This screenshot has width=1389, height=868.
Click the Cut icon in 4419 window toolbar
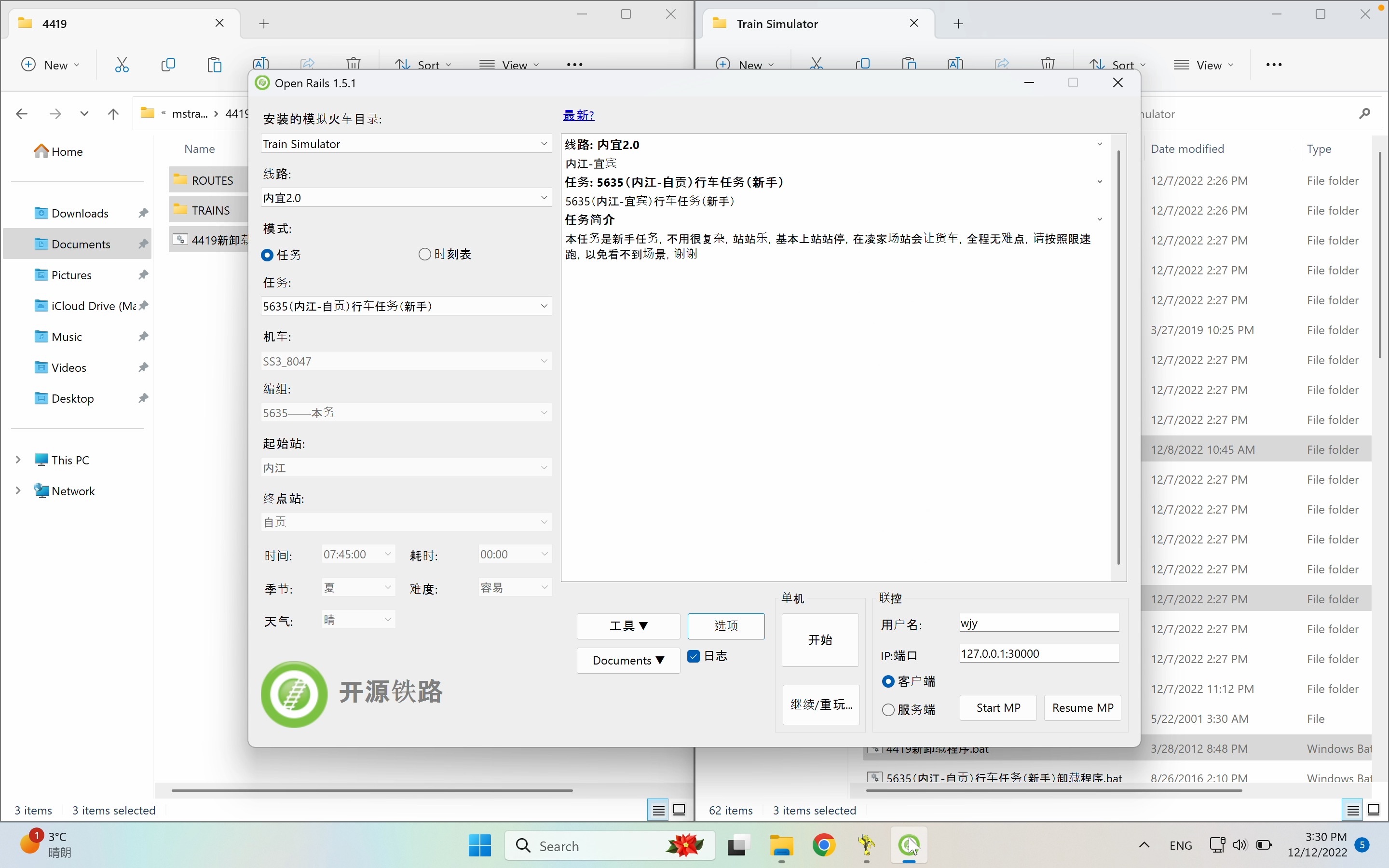pos(122,64)
